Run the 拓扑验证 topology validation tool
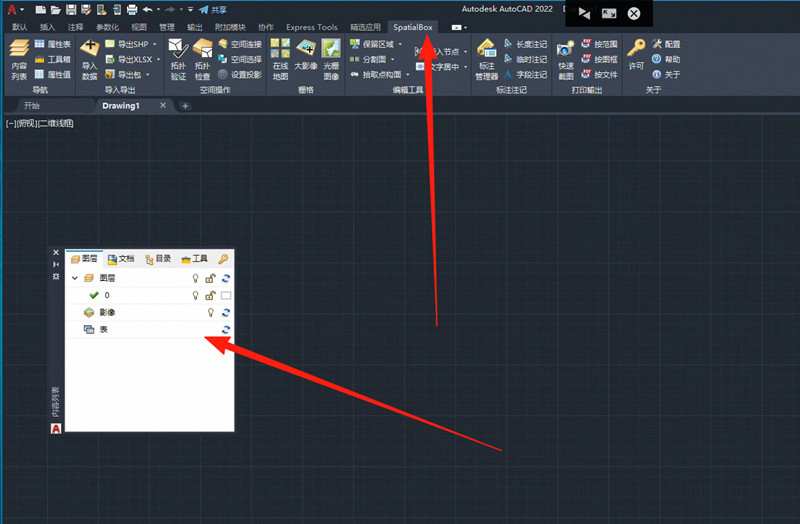The width and height of the screenshot is (800, 524). click(178, 59)
